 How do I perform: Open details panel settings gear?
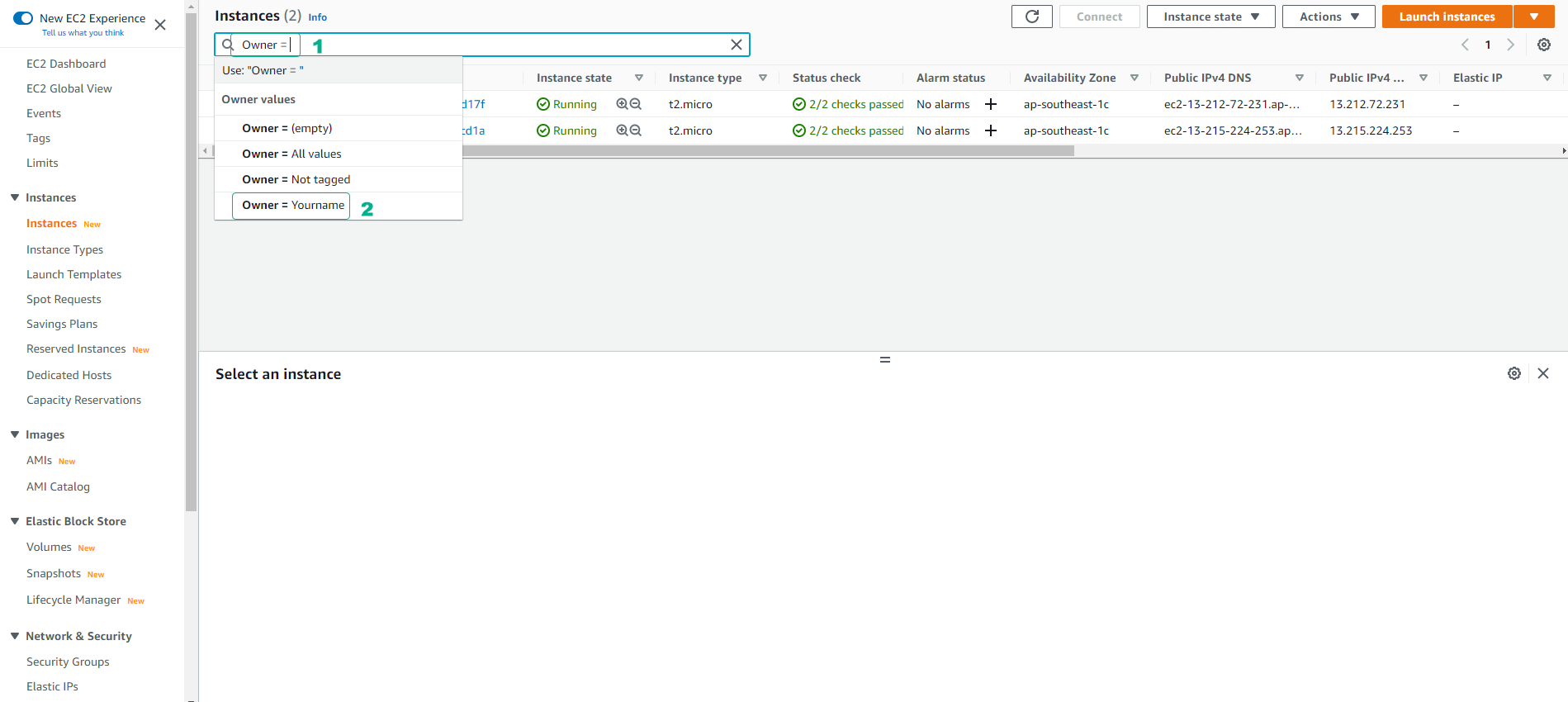(1514, 373)
